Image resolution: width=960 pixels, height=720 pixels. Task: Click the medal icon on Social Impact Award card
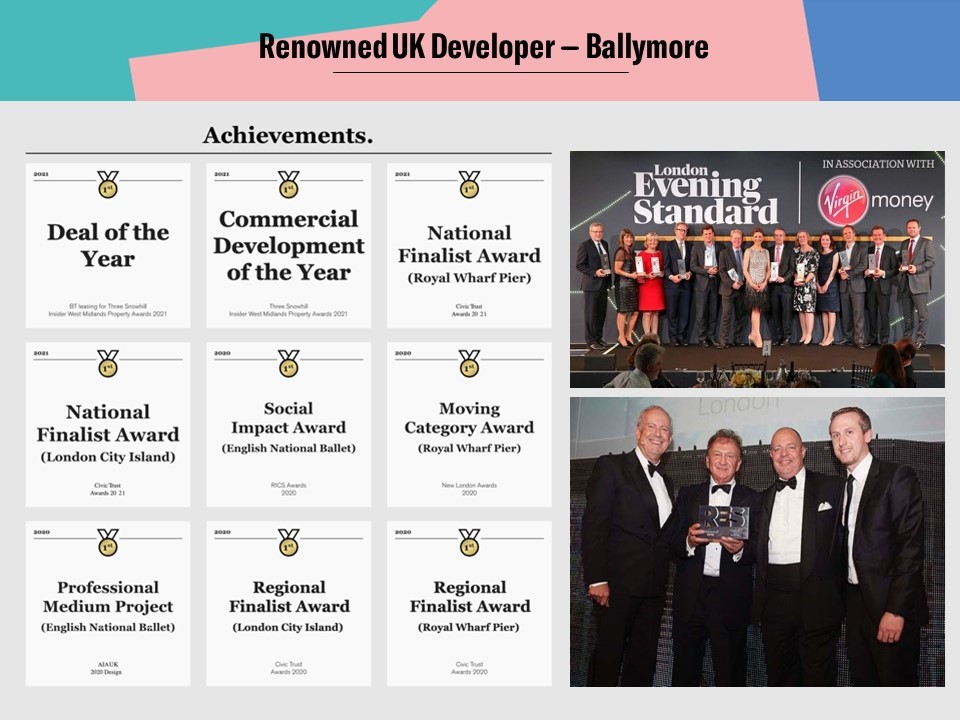[288, 363]
